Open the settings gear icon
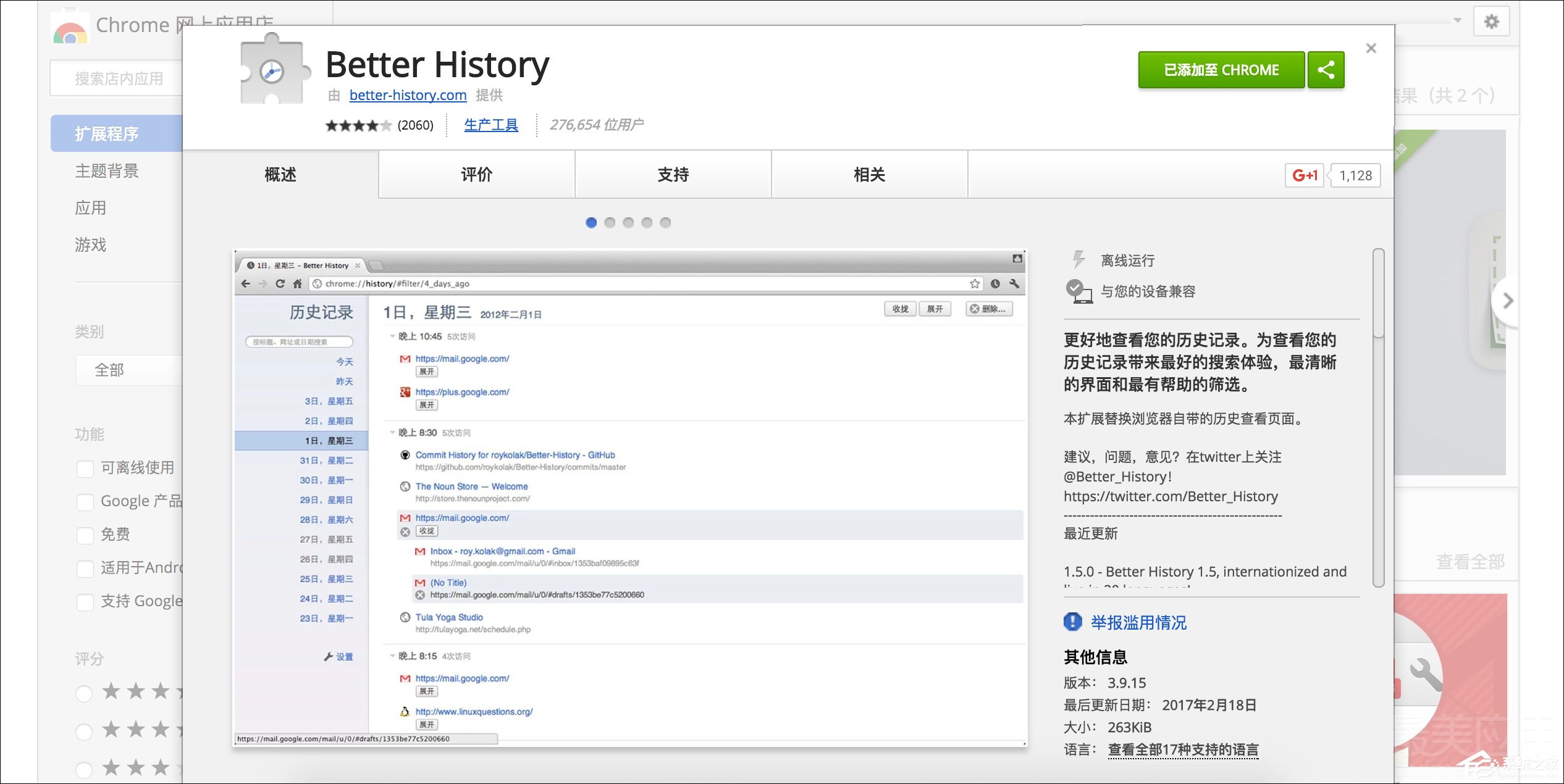This screenshot has height=784, width=1564. (1491, 22)
